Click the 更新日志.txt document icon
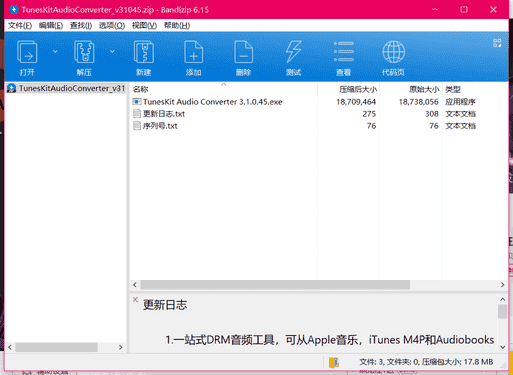The height and width of the screenshot is (375, 513). (137, 114)
